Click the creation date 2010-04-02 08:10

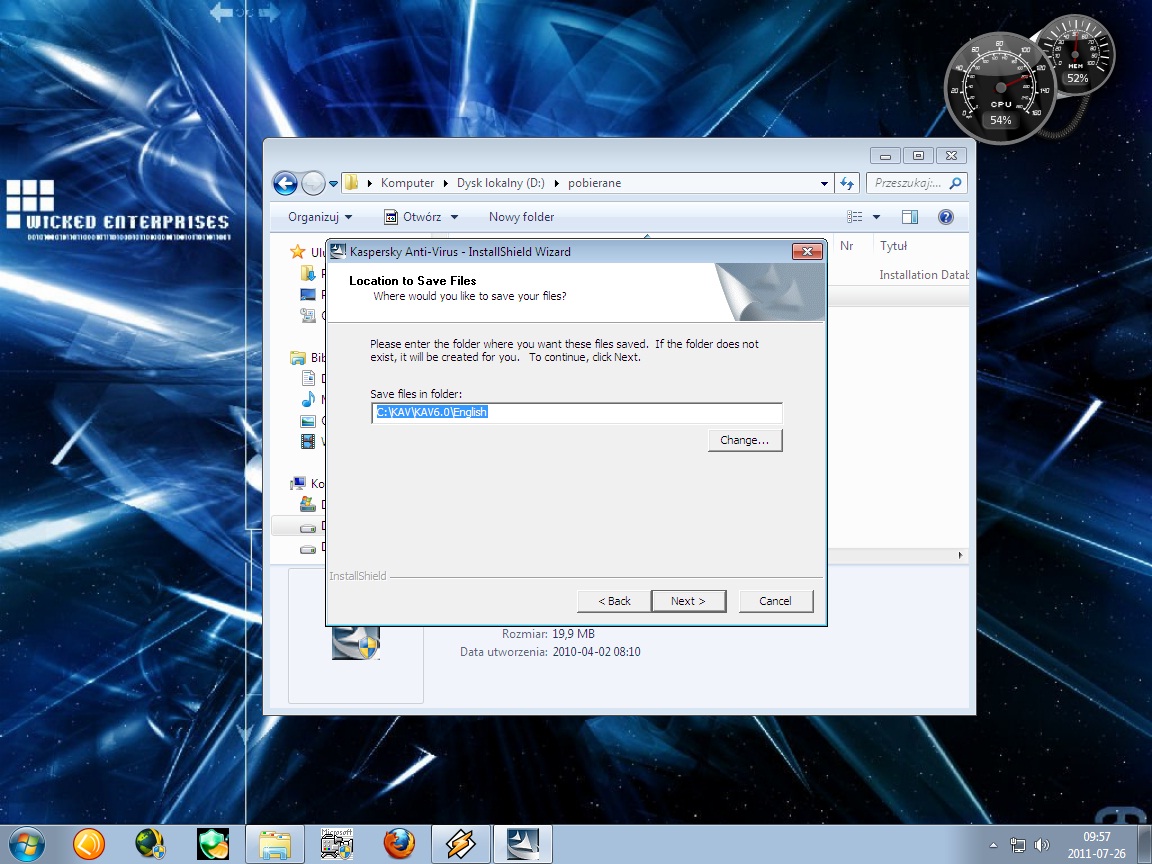pos(597,652)
